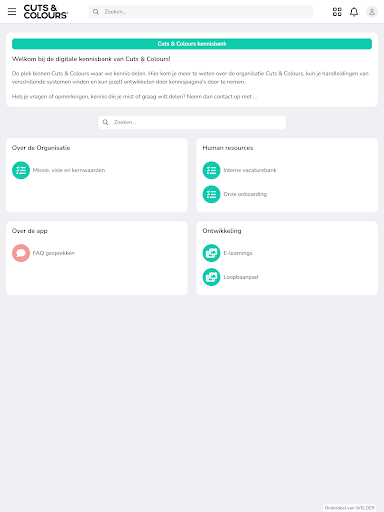This screenshot has width=384, height=512.
Task: Open the apps grid icon
Action: tap(337, 12)
